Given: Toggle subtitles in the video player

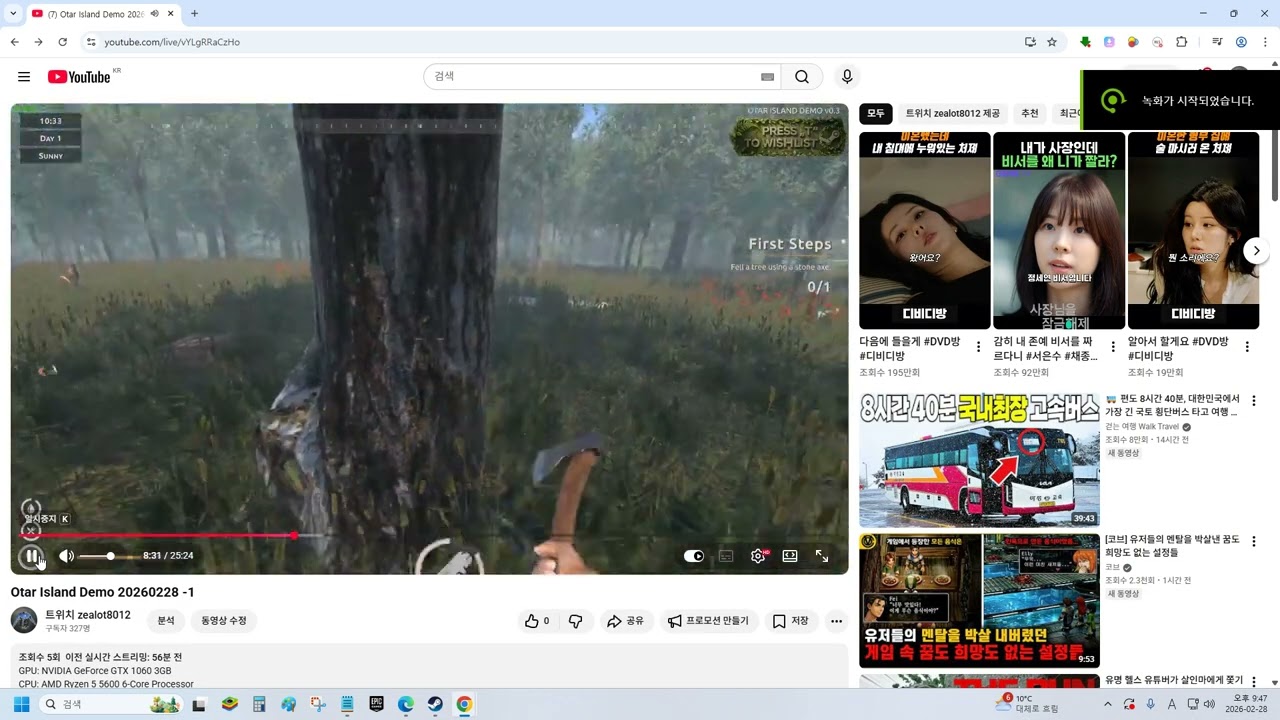Looking at the screenshot, I should [726, 556].
